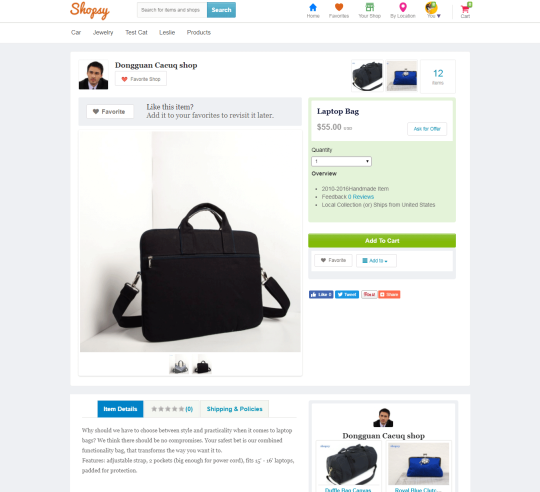The width and height of the screenshot is (540, 492).
Task: Open the Favorites heart icon in header
Action: 339,7
